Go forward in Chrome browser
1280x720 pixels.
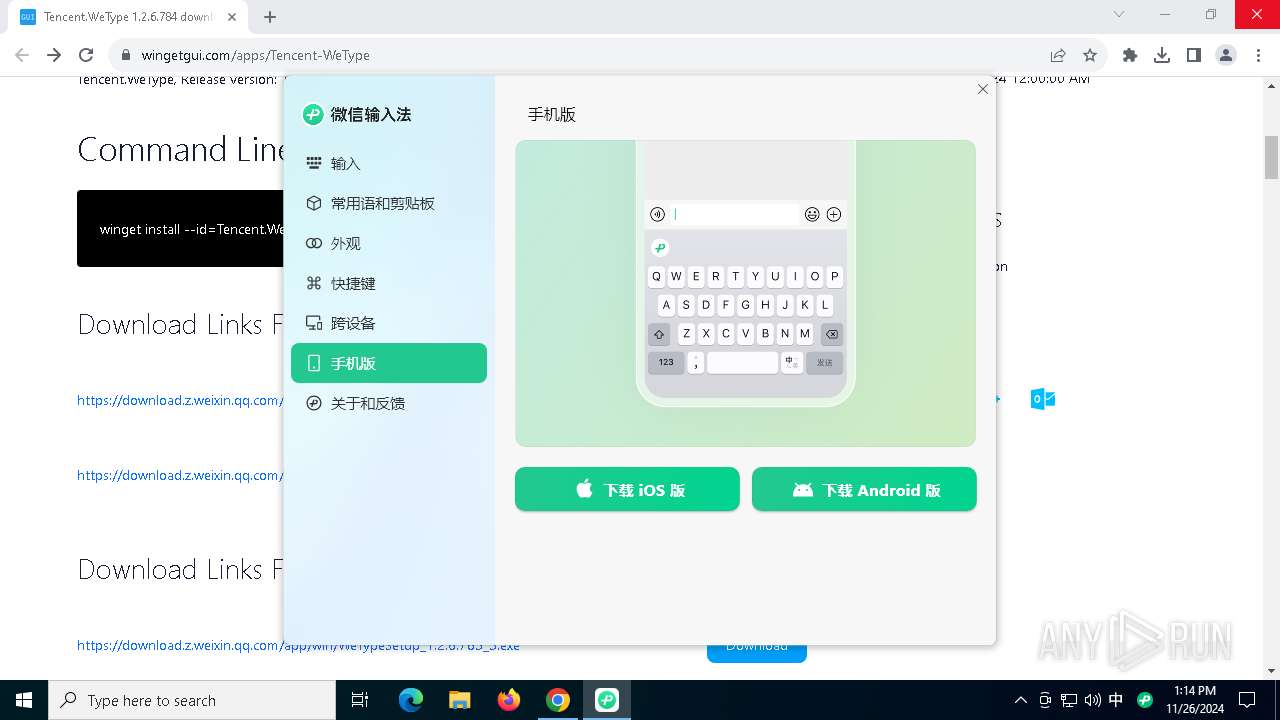54,55
